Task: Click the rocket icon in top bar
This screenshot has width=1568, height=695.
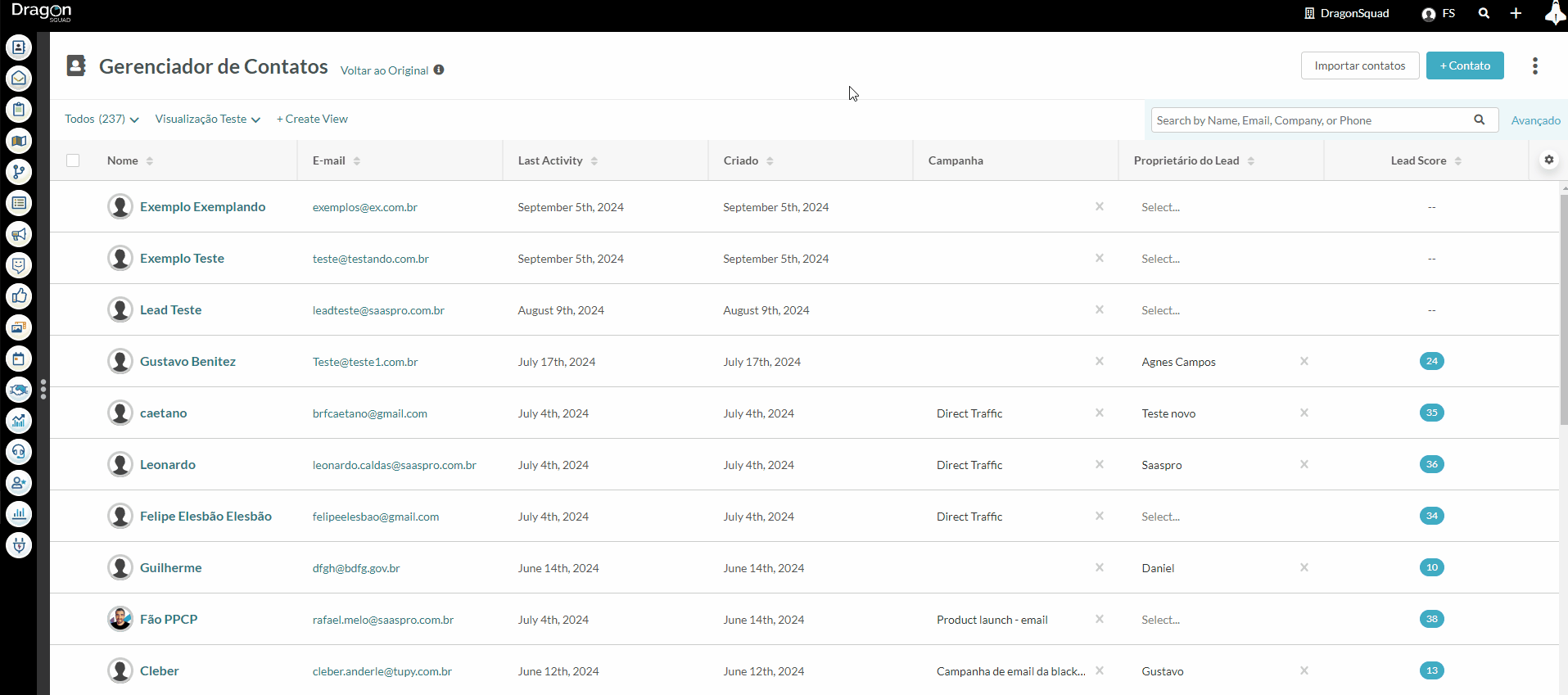Action: 1555,13
